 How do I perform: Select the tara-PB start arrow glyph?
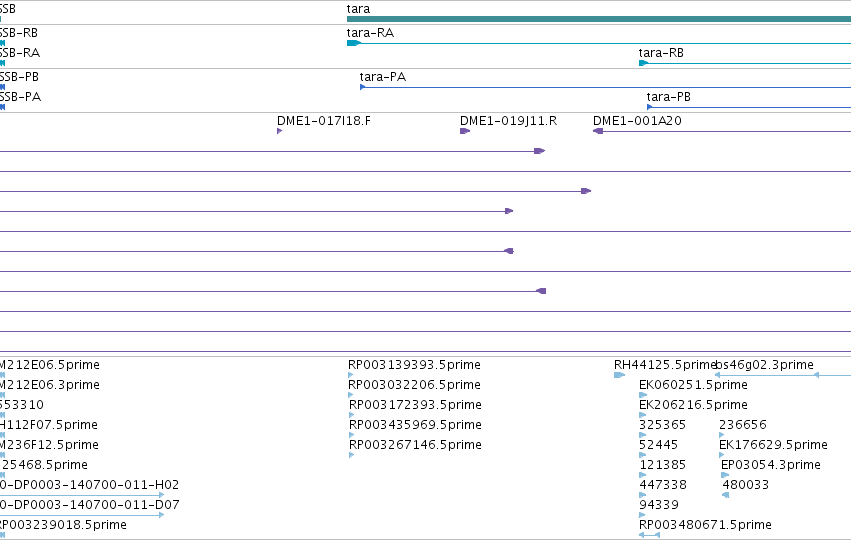(650, 107)
